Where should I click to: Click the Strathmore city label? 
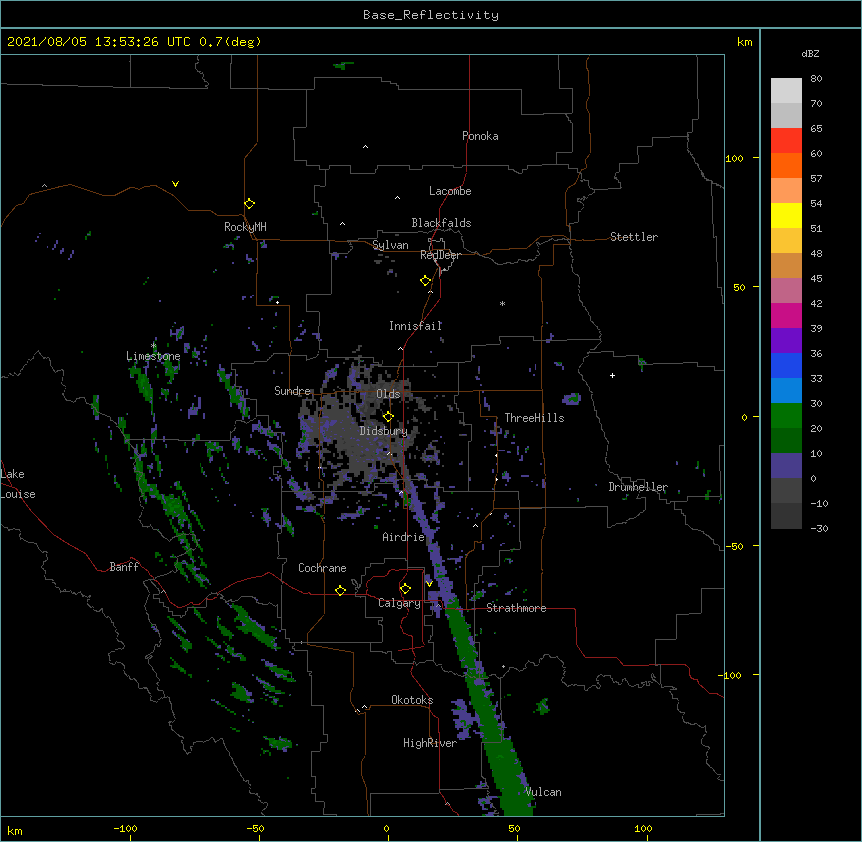[x=516, y=608]
